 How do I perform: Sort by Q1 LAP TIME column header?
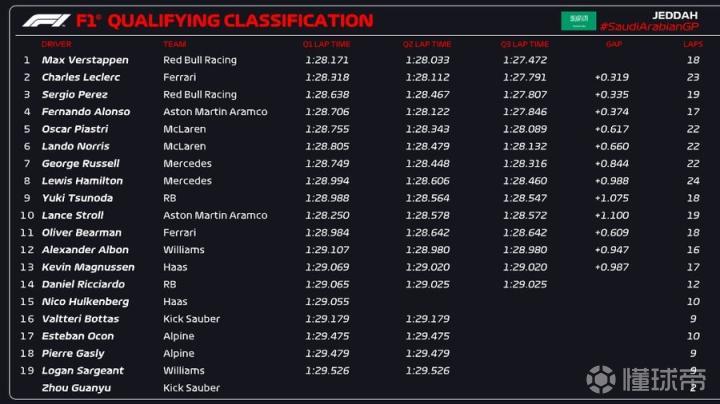click(326, 44)
